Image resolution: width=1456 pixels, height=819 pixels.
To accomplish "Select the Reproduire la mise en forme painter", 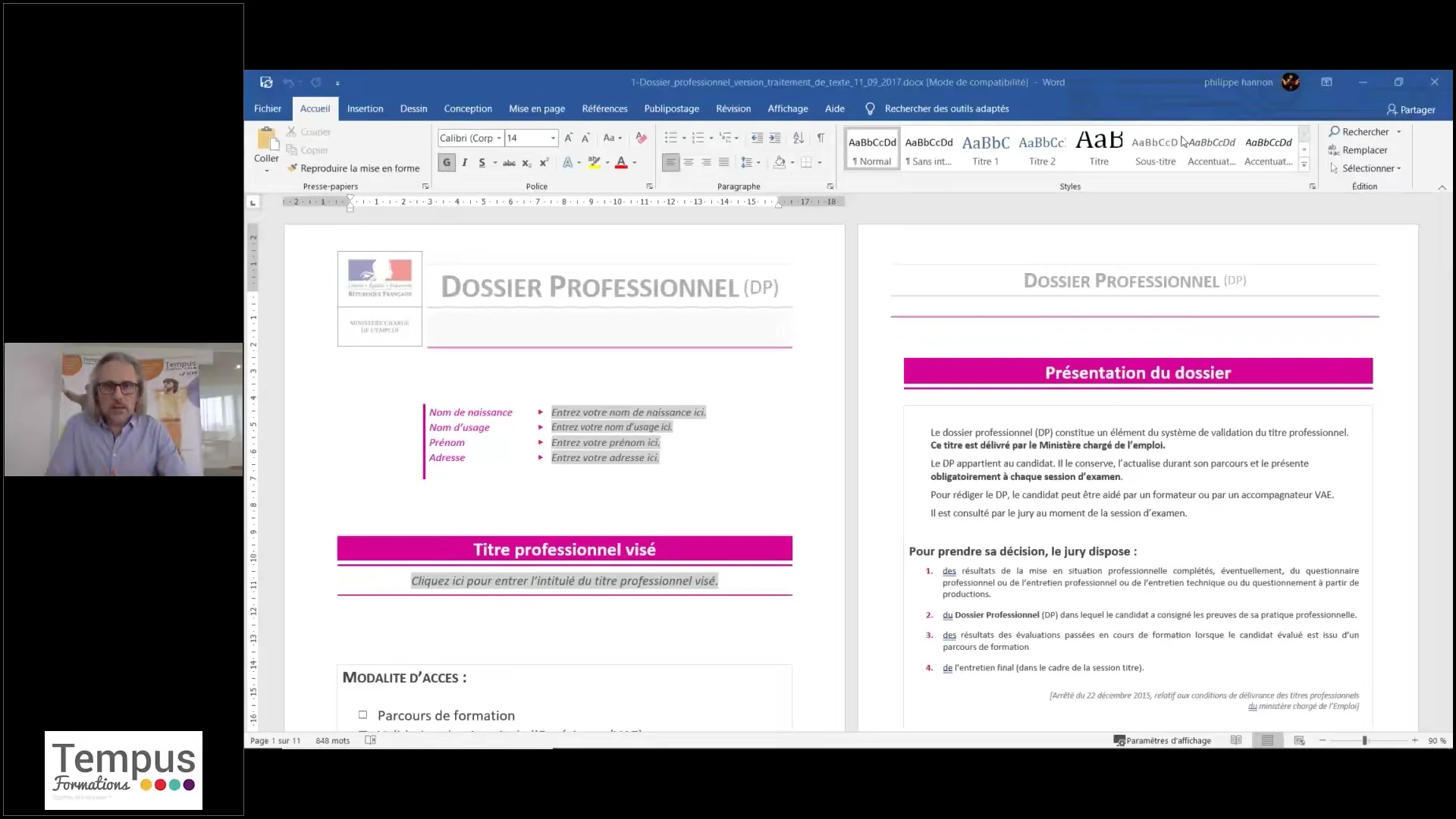I will 354,168.
